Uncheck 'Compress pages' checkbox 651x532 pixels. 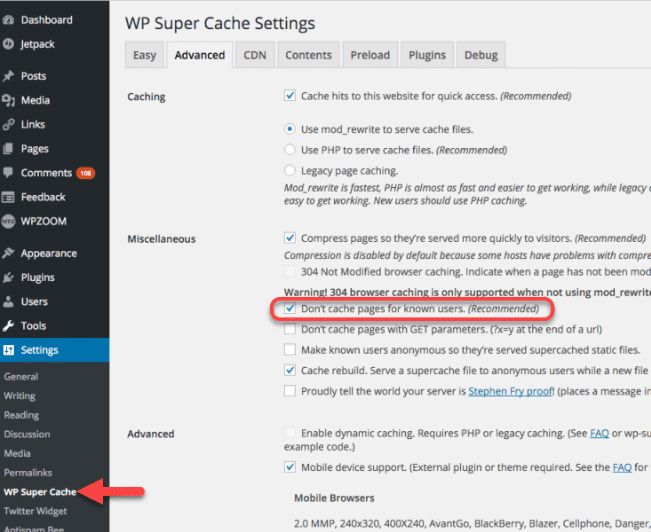pyautogui.click(x=290, y=238)
